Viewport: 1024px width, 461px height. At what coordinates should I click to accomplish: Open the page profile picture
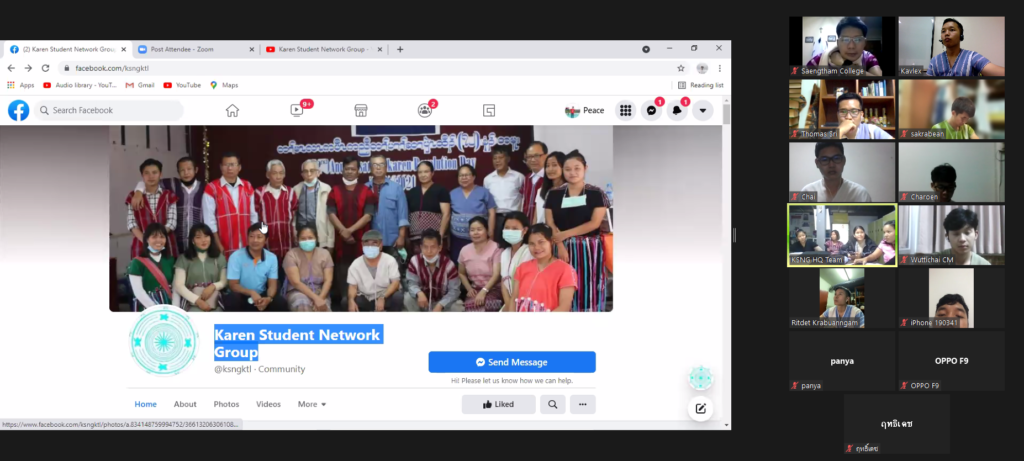point(164,340)
